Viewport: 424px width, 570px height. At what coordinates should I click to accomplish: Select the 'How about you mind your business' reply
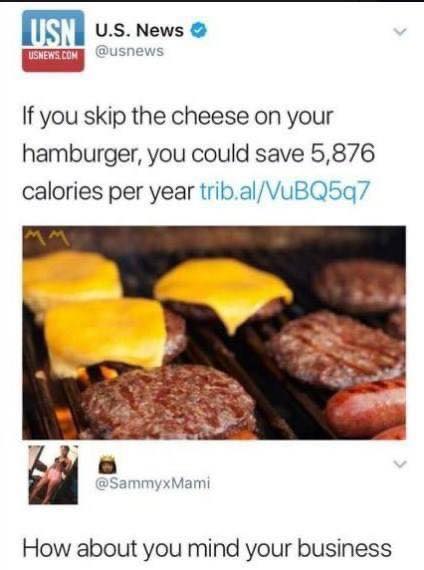(207, 548)
